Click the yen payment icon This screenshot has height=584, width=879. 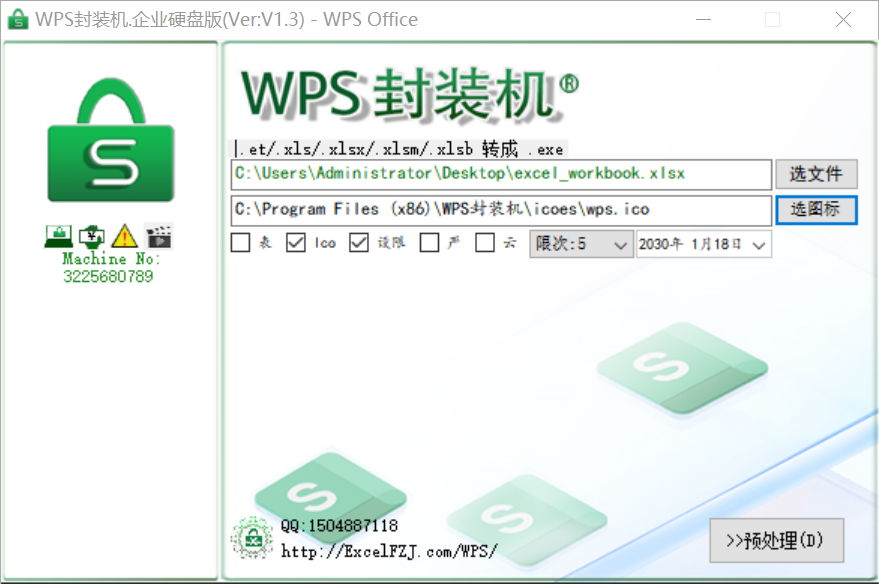point(91,236)
